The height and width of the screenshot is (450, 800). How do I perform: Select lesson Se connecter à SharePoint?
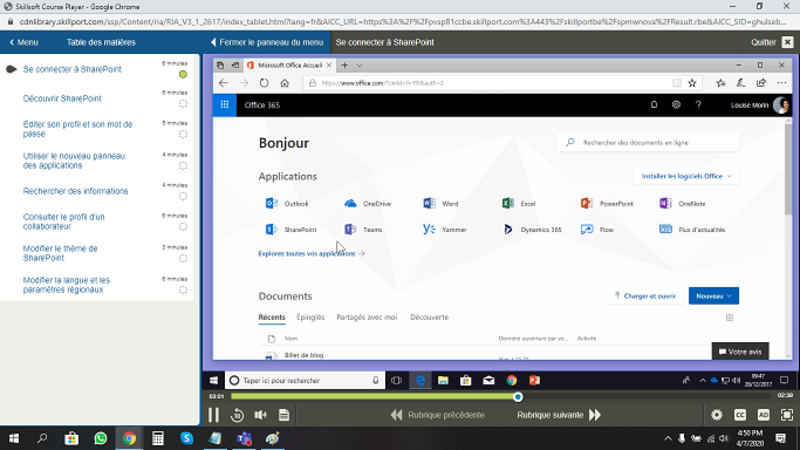click(x=72, y=69)
